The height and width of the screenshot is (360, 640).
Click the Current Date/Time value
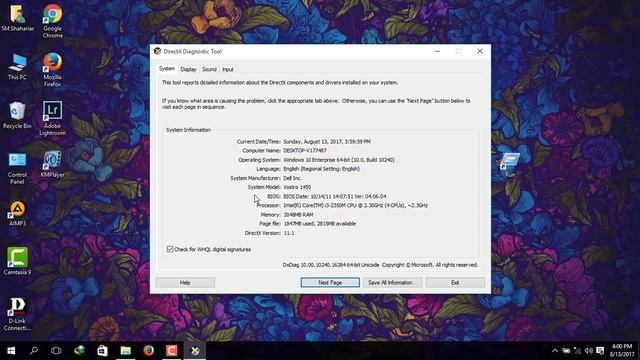click(327, 142)
